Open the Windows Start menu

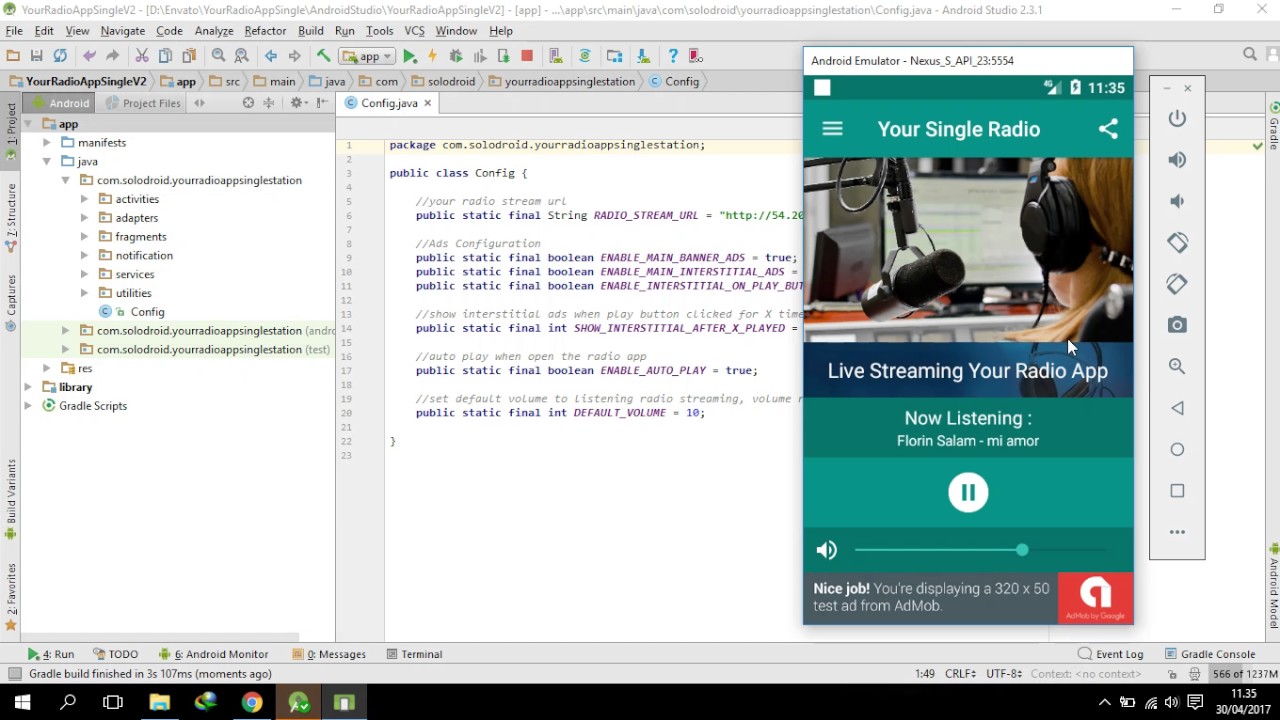pyautogui.click(x=21, y=703)
